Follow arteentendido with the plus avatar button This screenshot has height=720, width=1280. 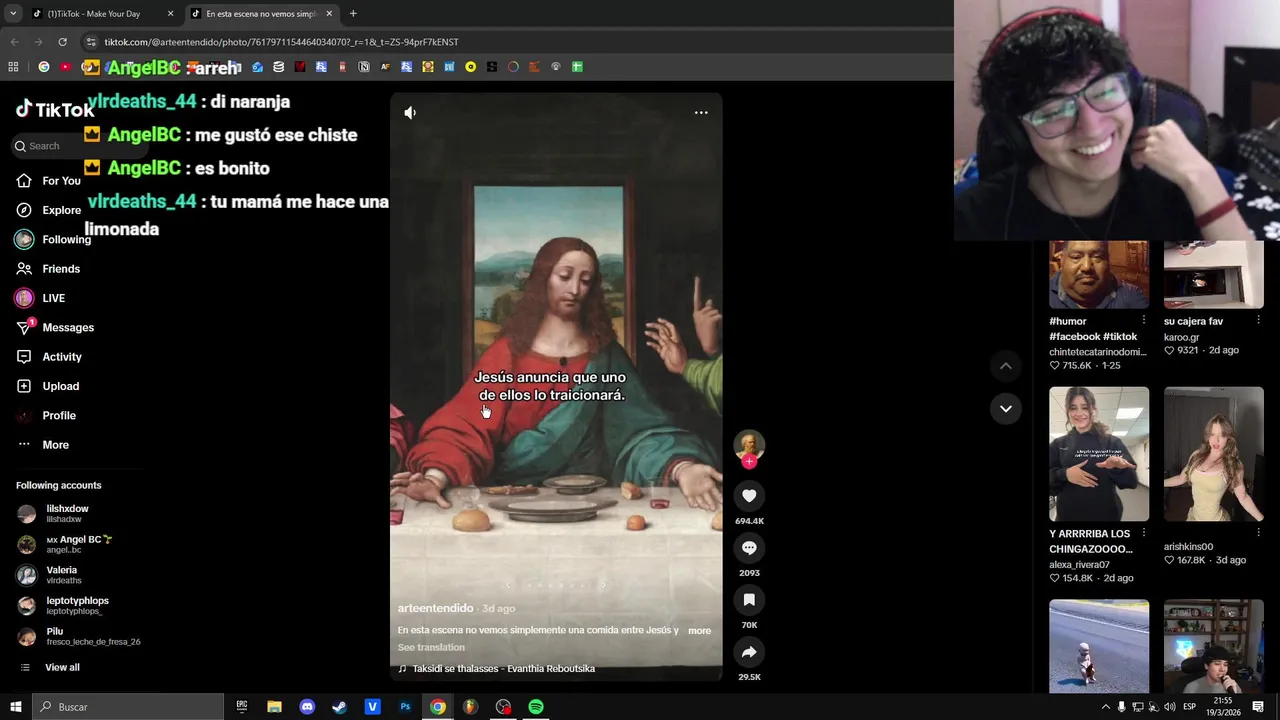coord(749,462)
